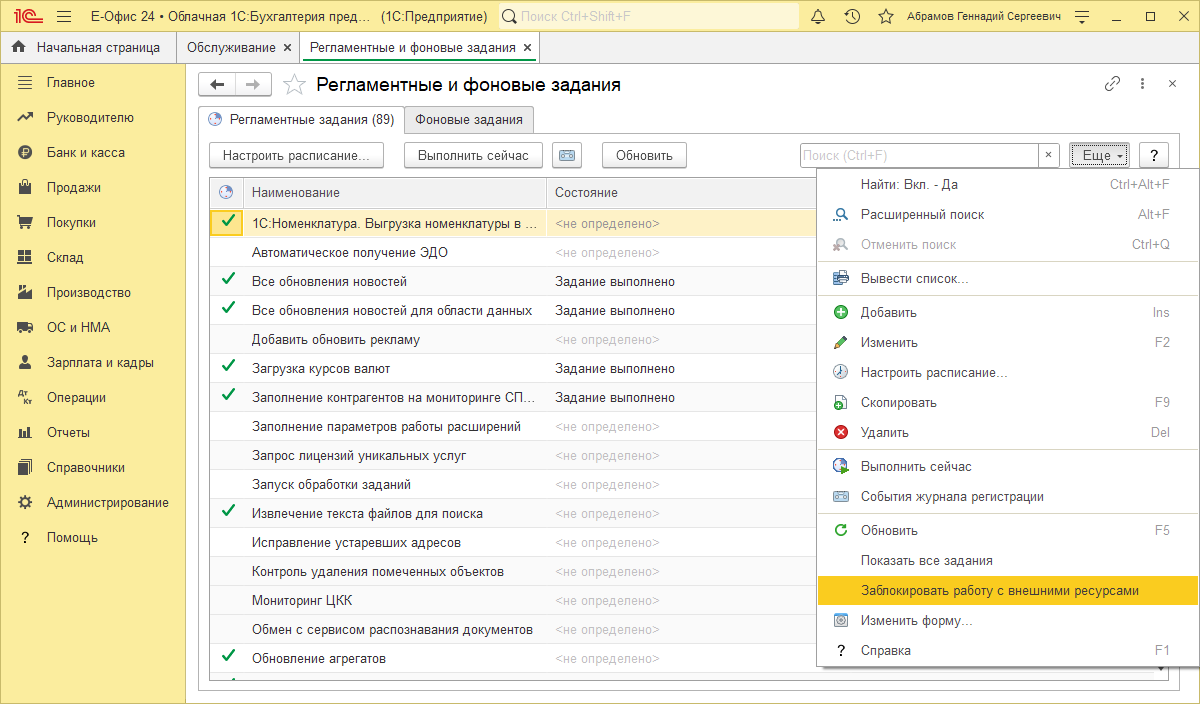The height and width of the screenshot is (704, 1200).
Task: Click the Администрирование gear icon
Action: pos(26,503)
